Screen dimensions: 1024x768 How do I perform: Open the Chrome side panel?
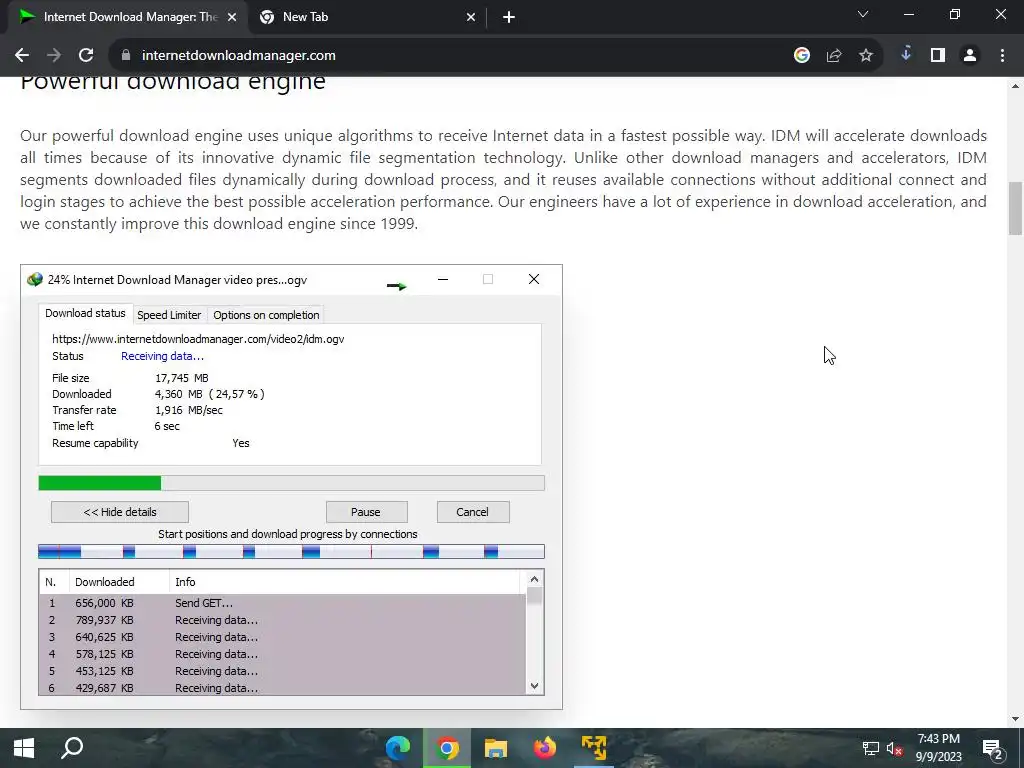[x=938, y=56]
